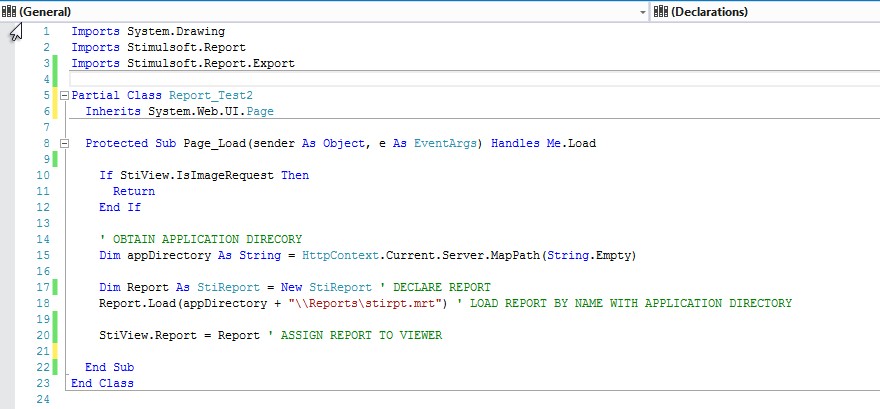
Task: Click the (General) books icon
Action: pos(9,11)
